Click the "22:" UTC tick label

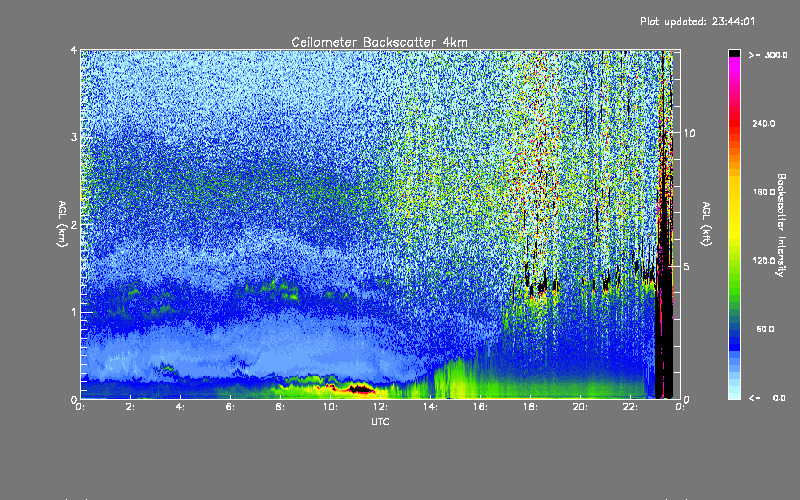[x=631, y=407]
